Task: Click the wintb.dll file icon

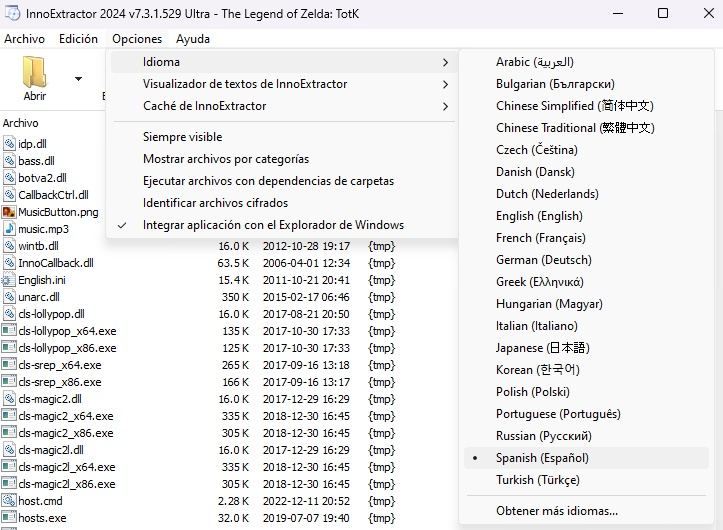Action: [x=9, y=246]
